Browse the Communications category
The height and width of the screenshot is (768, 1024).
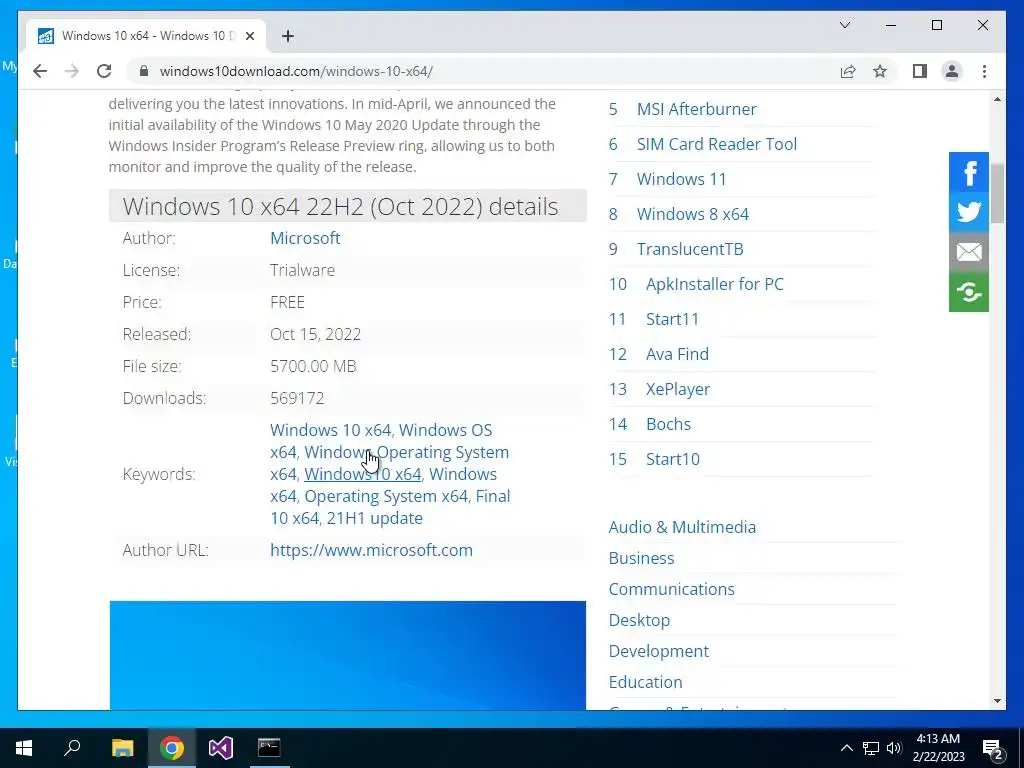(671, 589)
